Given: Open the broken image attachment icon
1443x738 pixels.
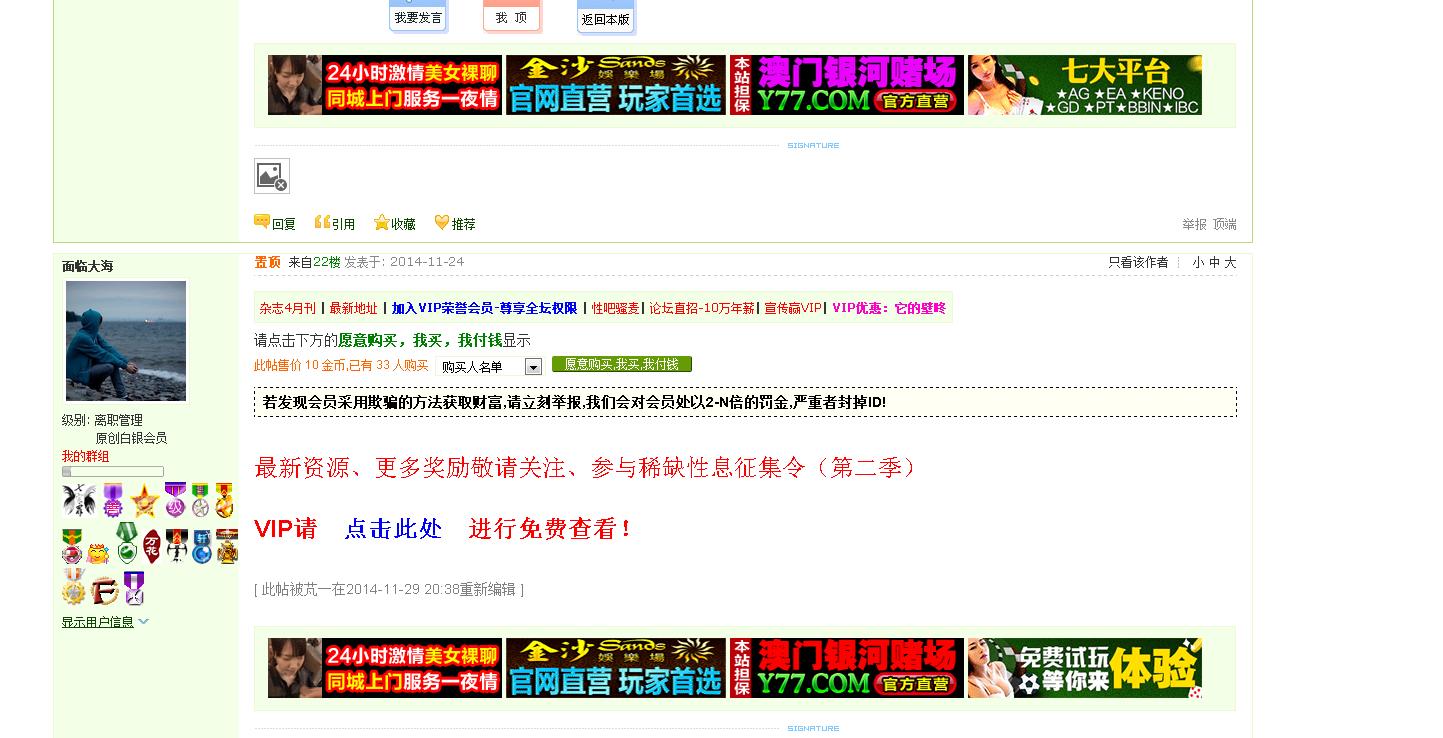Looking at the screenshot, I should [272, 176].
